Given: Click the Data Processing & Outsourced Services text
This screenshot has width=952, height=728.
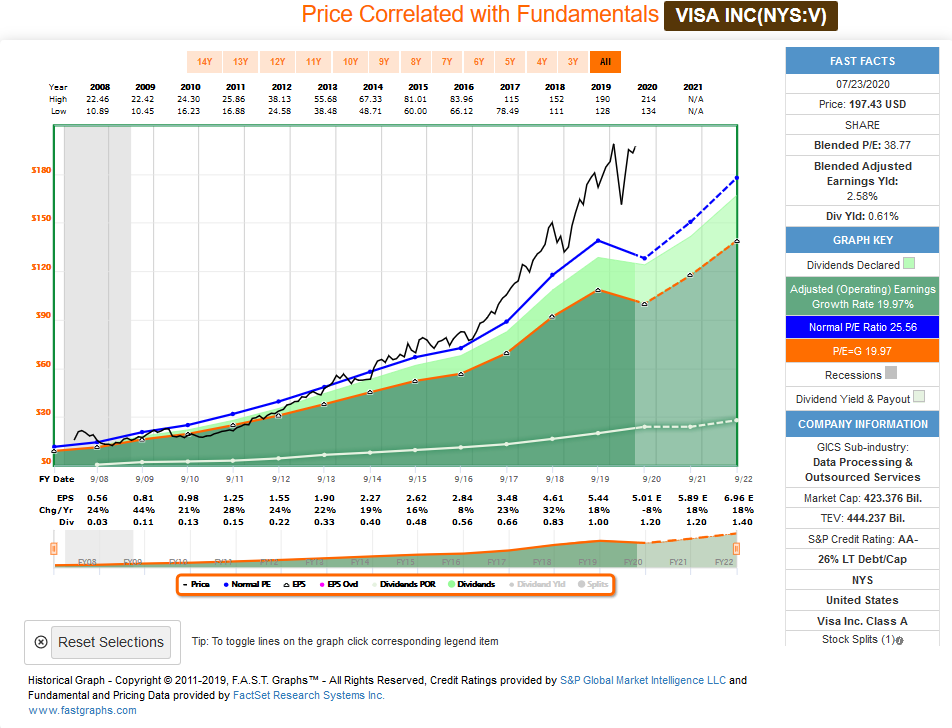Looking at the screenshot, I should pyautogui.click(x=862, y=469).
